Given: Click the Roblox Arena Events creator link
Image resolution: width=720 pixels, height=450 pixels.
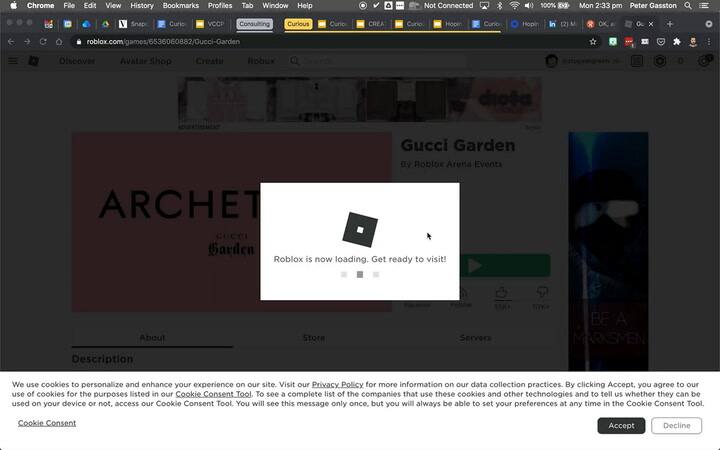Looking at the screenshot, I should 458,164.
